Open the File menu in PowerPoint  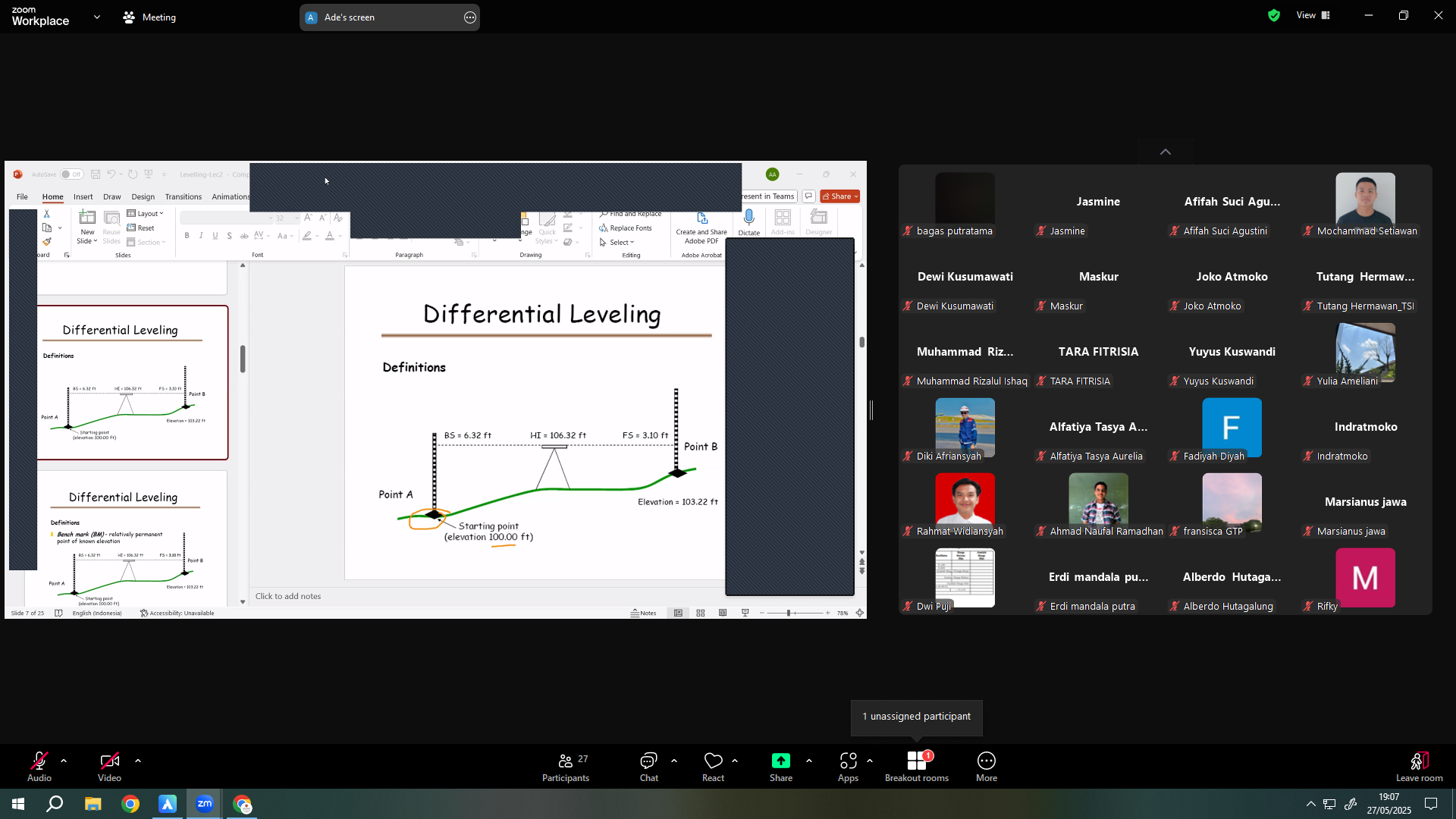click(22, 196)
